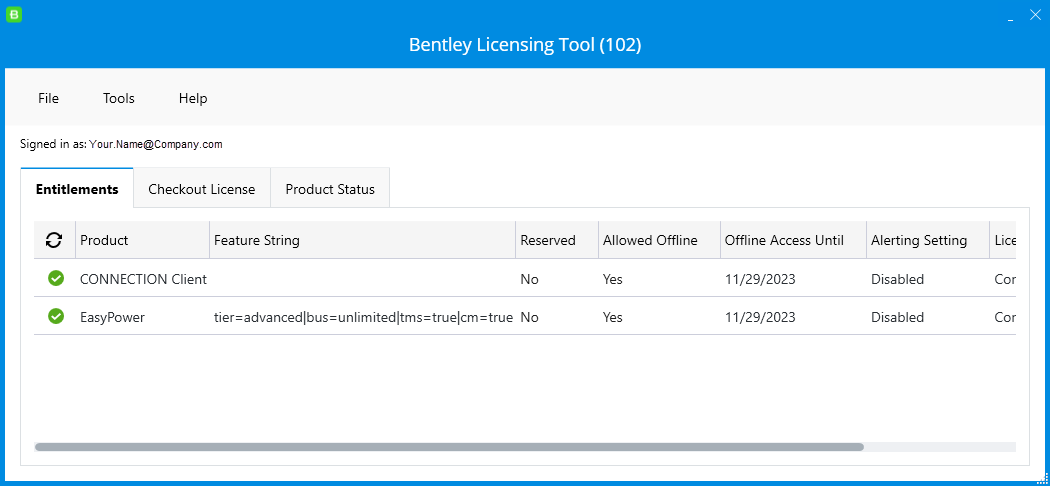Switch to the Checkout License tab

coord(202,189)
